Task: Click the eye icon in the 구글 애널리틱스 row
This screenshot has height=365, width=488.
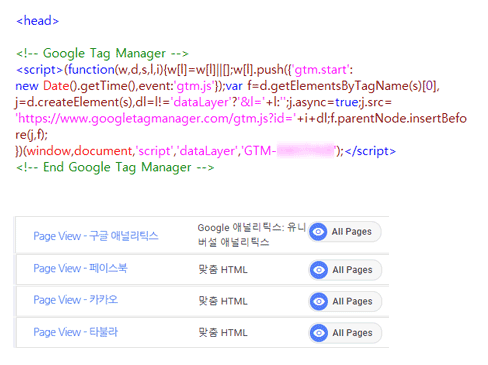Action: coord(318,231)
